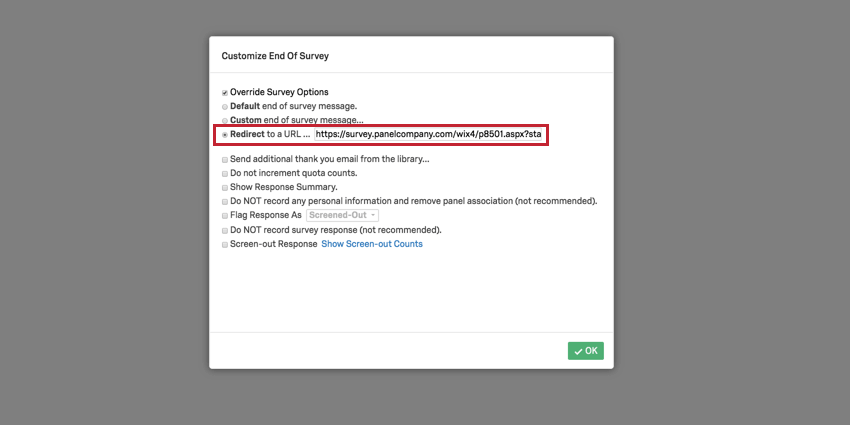Select the Default end of survey message radio
Image resolution: width=850 pixels, height=425 pixels.
(x=225, y=106)
